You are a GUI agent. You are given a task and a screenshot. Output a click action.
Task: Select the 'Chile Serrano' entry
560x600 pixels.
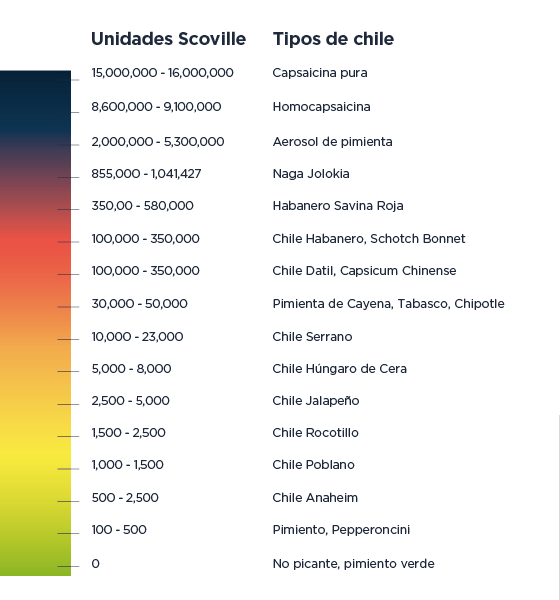click(x=312, y=337)
